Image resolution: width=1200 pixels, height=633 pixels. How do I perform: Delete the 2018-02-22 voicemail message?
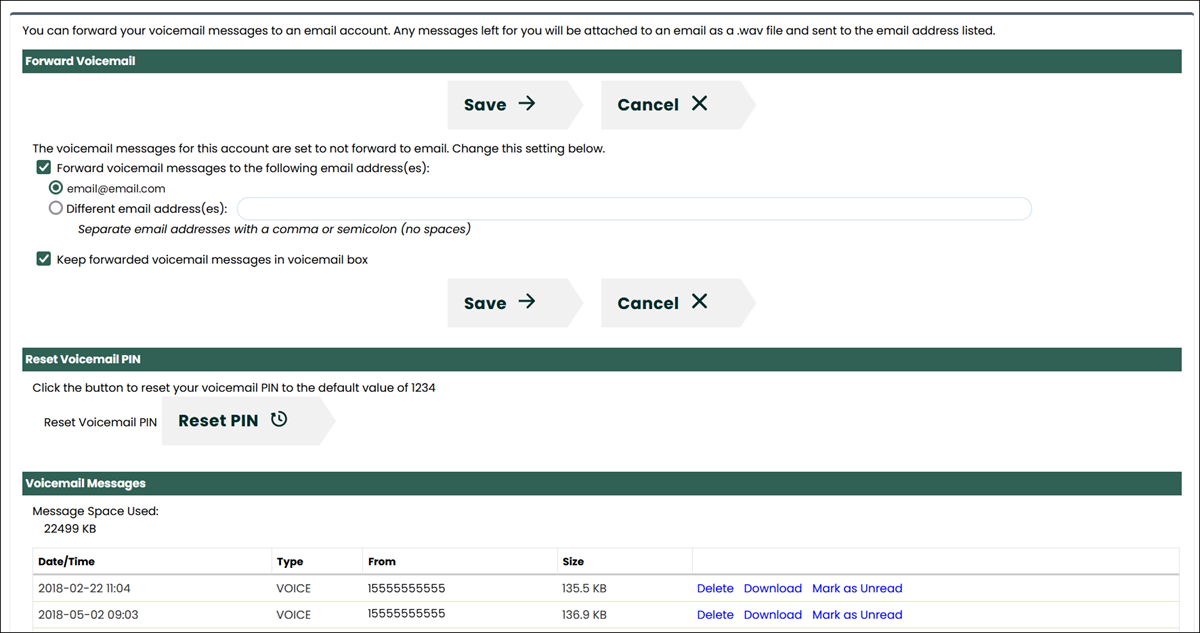715,588
